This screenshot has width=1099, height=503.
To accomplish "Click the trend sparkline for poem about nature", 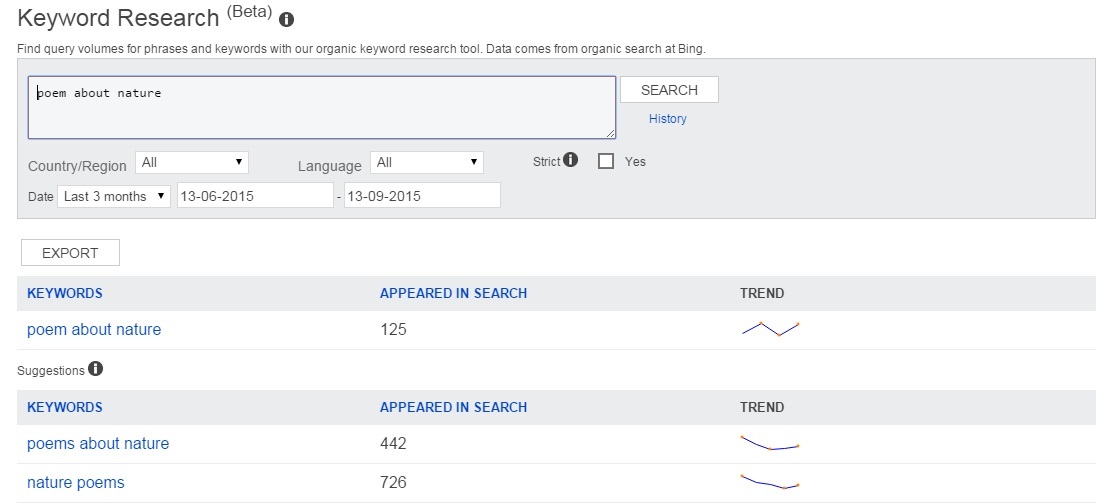I will click(x=770, y=328).
